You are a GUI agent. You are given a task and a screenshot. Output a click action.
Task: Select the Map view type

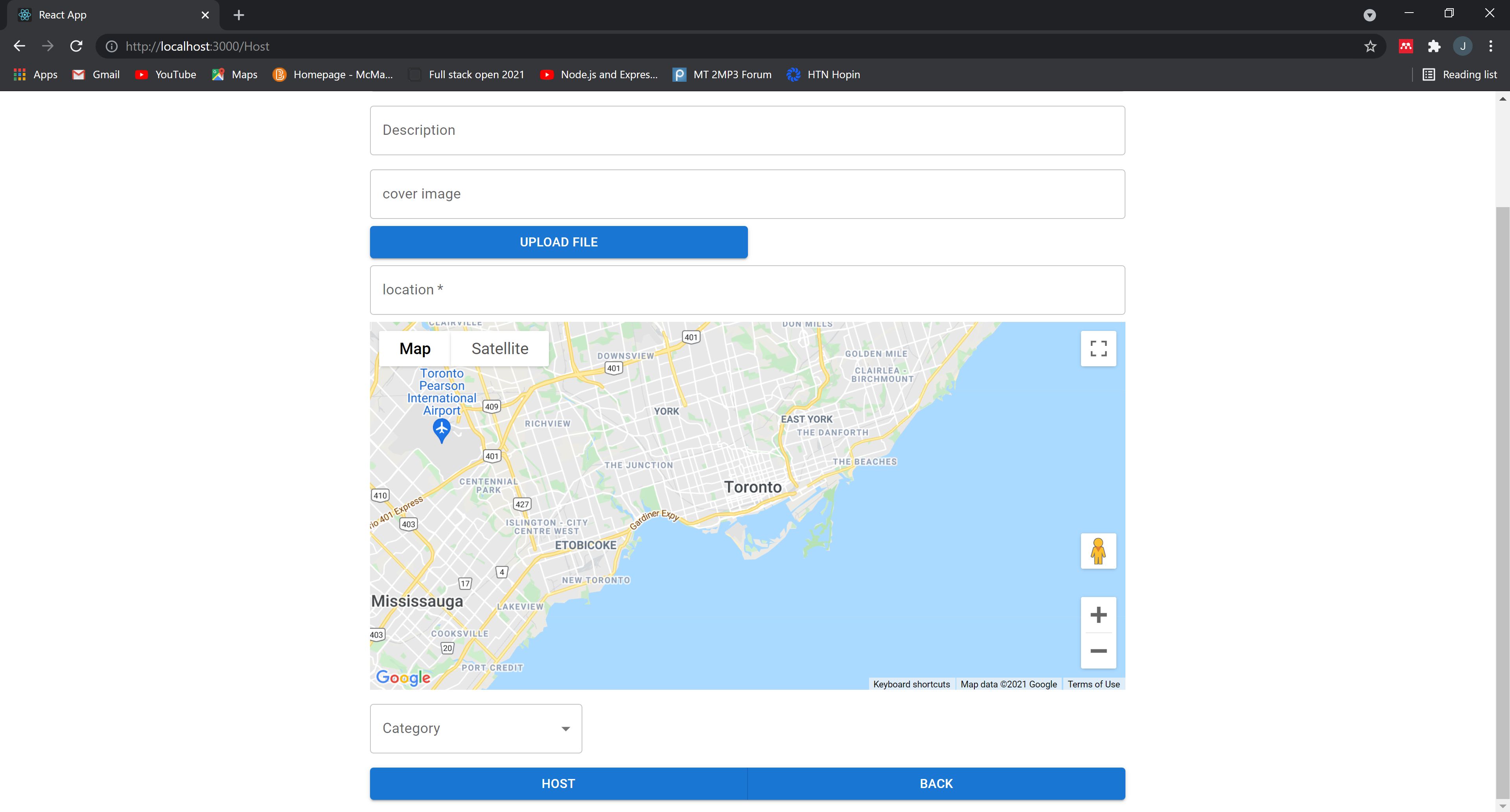[x=414, y=349]
